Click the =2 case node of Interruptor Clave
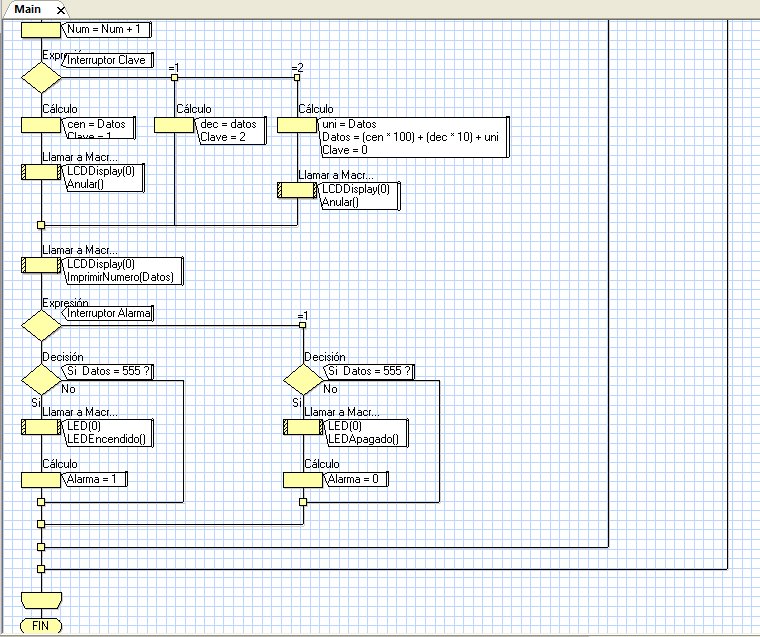 coord(297,78)
